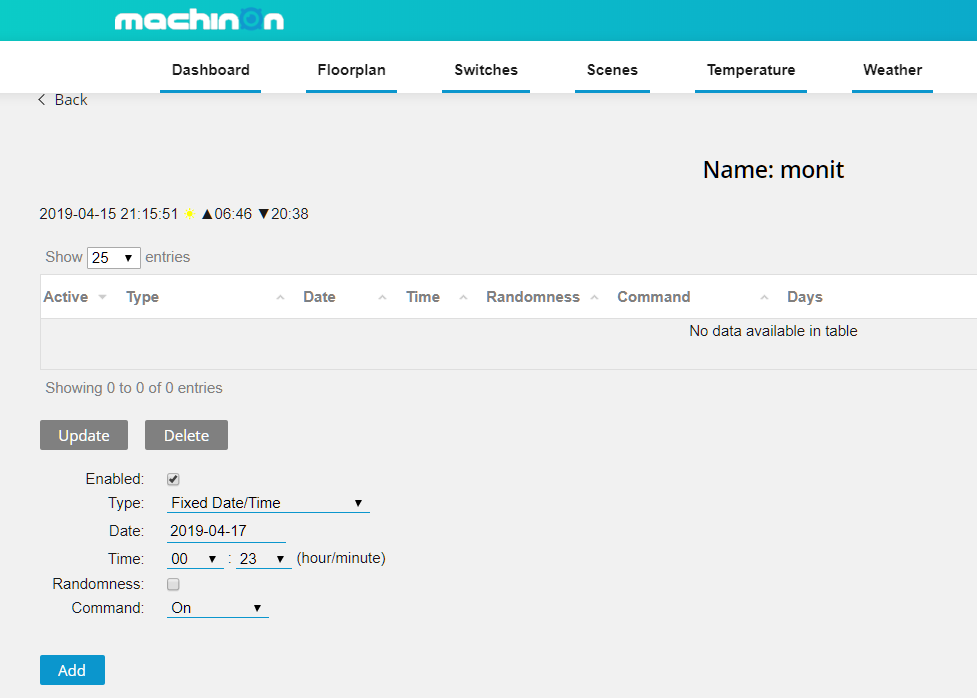
Task: Click the machinon logo
Action: point(199,20)
